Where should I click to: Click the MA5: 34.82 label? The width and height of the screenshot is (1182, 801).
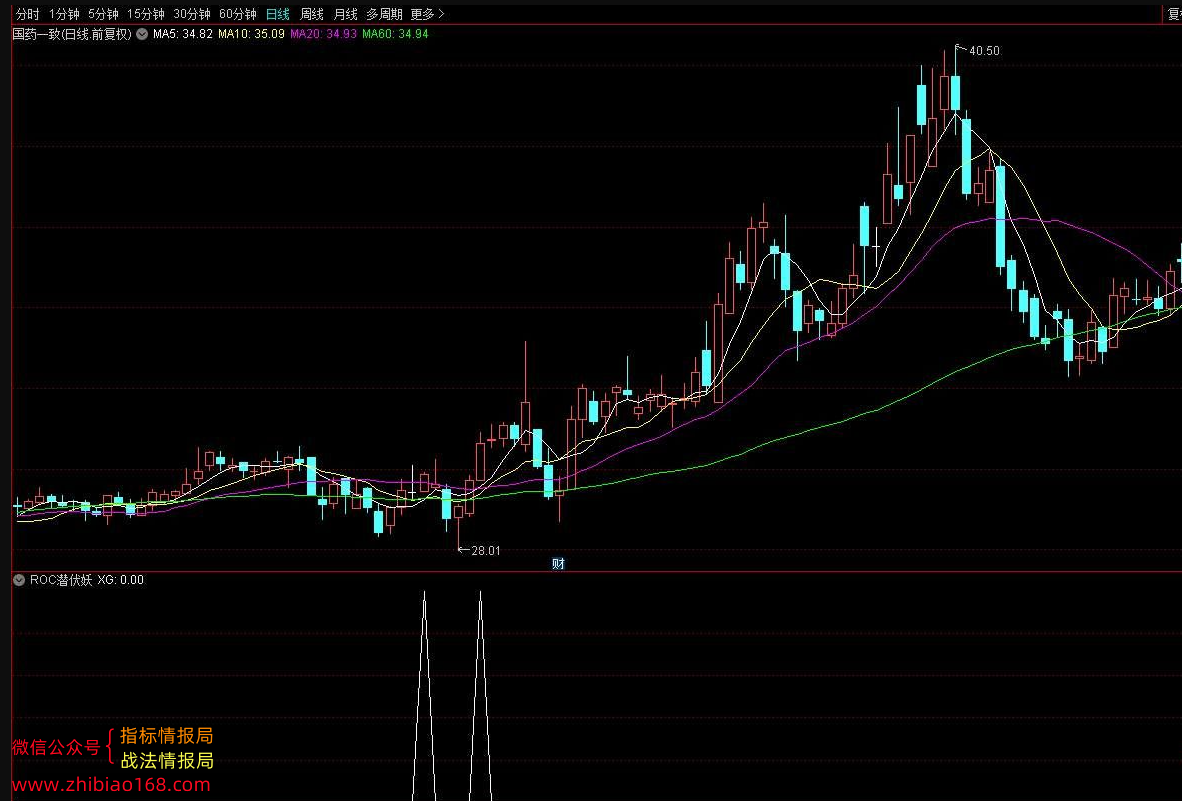[182, 34]
